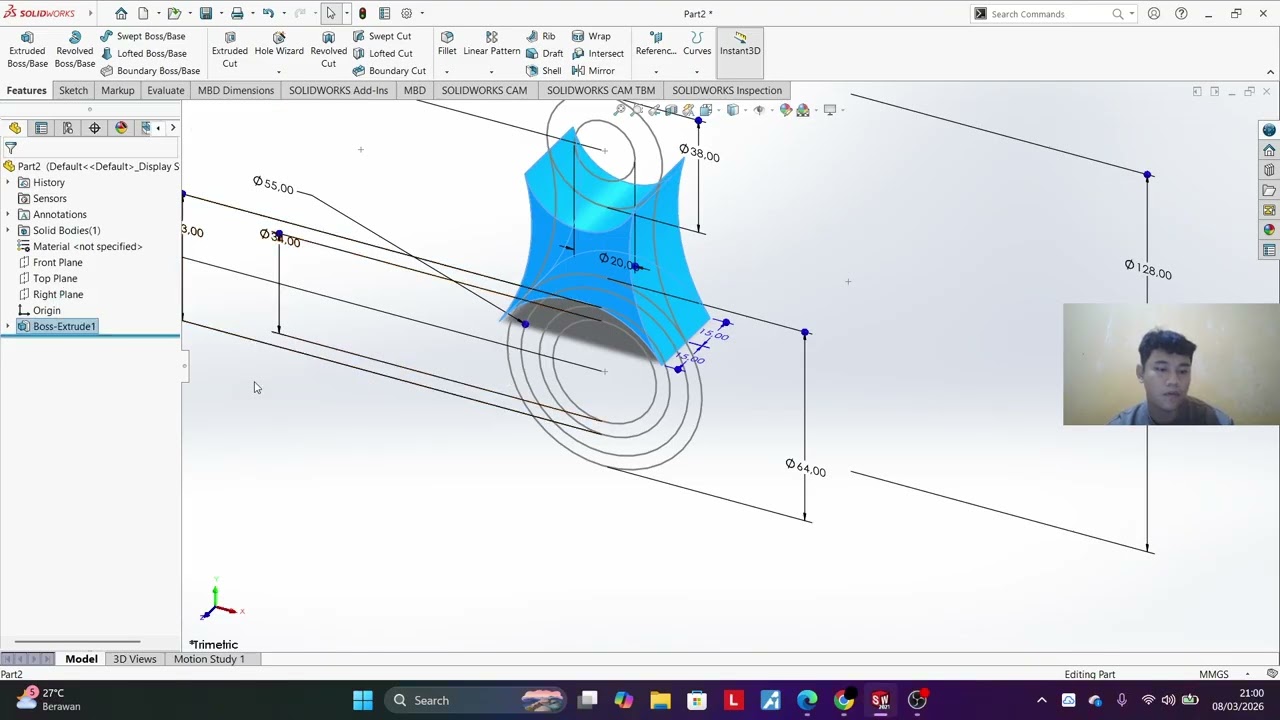
Task: Switch to the Sketch tab
Action: 73,90
